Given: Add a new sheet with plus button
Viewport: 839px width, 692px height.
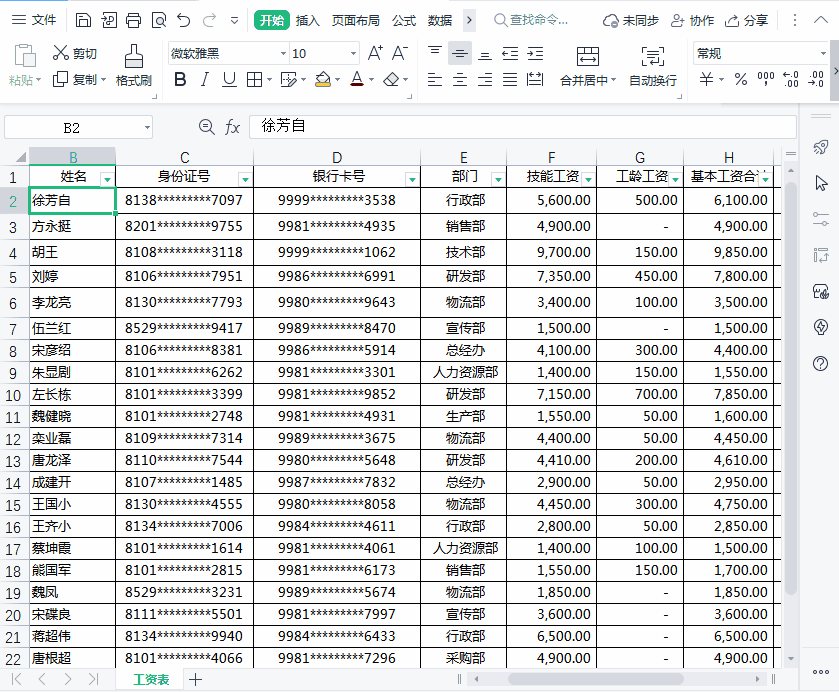Looking at the screenshot, I should pos(195,679).
